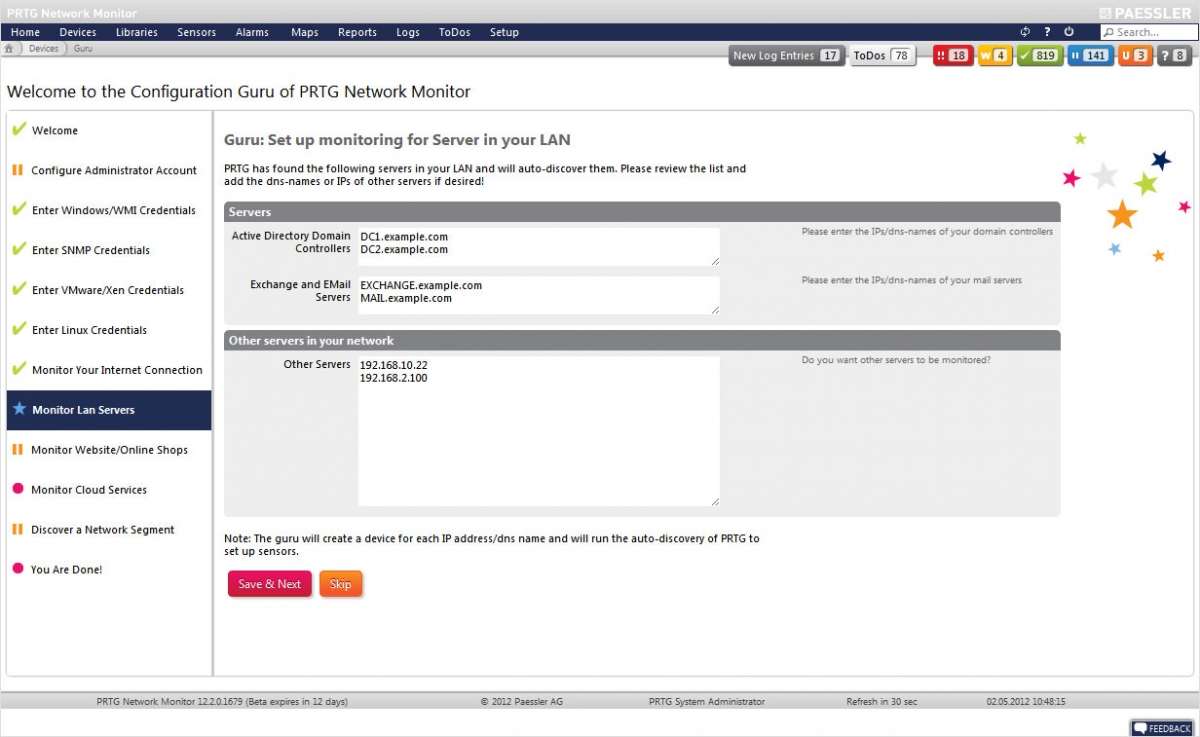Viewport: 1200px width, 737px height.
Task: Click the New Log Entries button
Action: click(x=787, y=56)
